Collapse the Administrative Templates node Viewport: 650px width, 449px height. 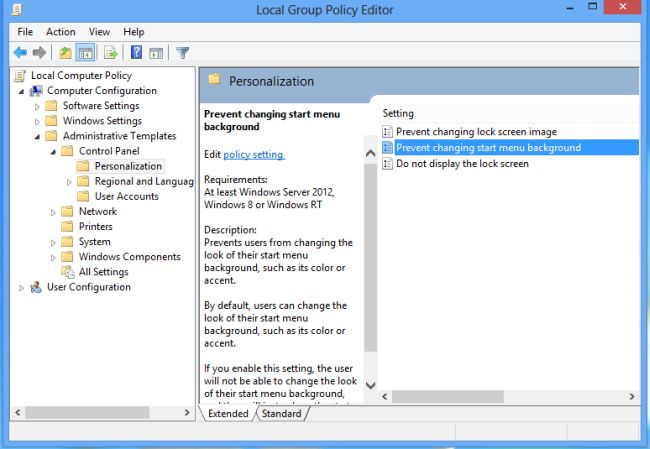tap(37, 137)
